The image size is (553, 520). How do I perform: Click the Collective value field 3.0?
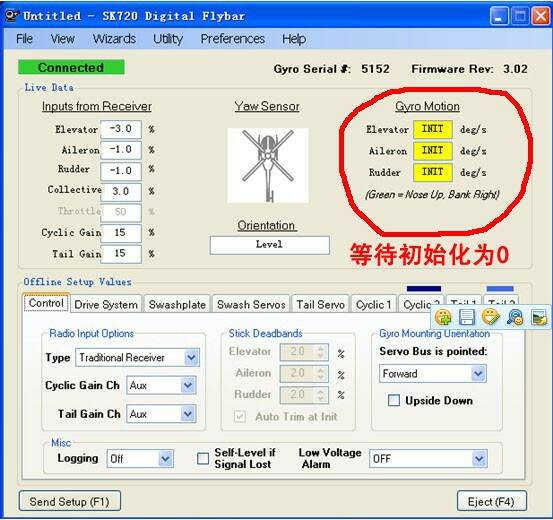[x=121, y=192]
